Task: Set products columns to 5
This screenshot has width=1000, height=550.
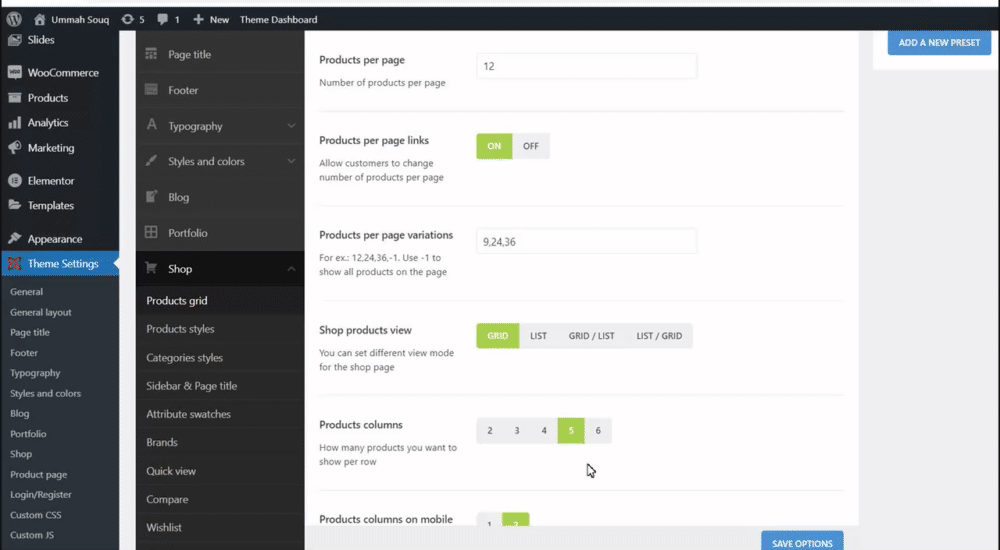Action: point(571,431)
